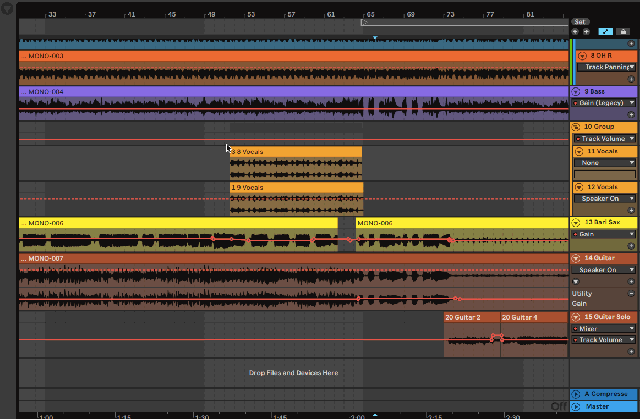Unfold the Master track
Image resolution: width=640 pixels, height=419 pixels.
pos(576,406)
